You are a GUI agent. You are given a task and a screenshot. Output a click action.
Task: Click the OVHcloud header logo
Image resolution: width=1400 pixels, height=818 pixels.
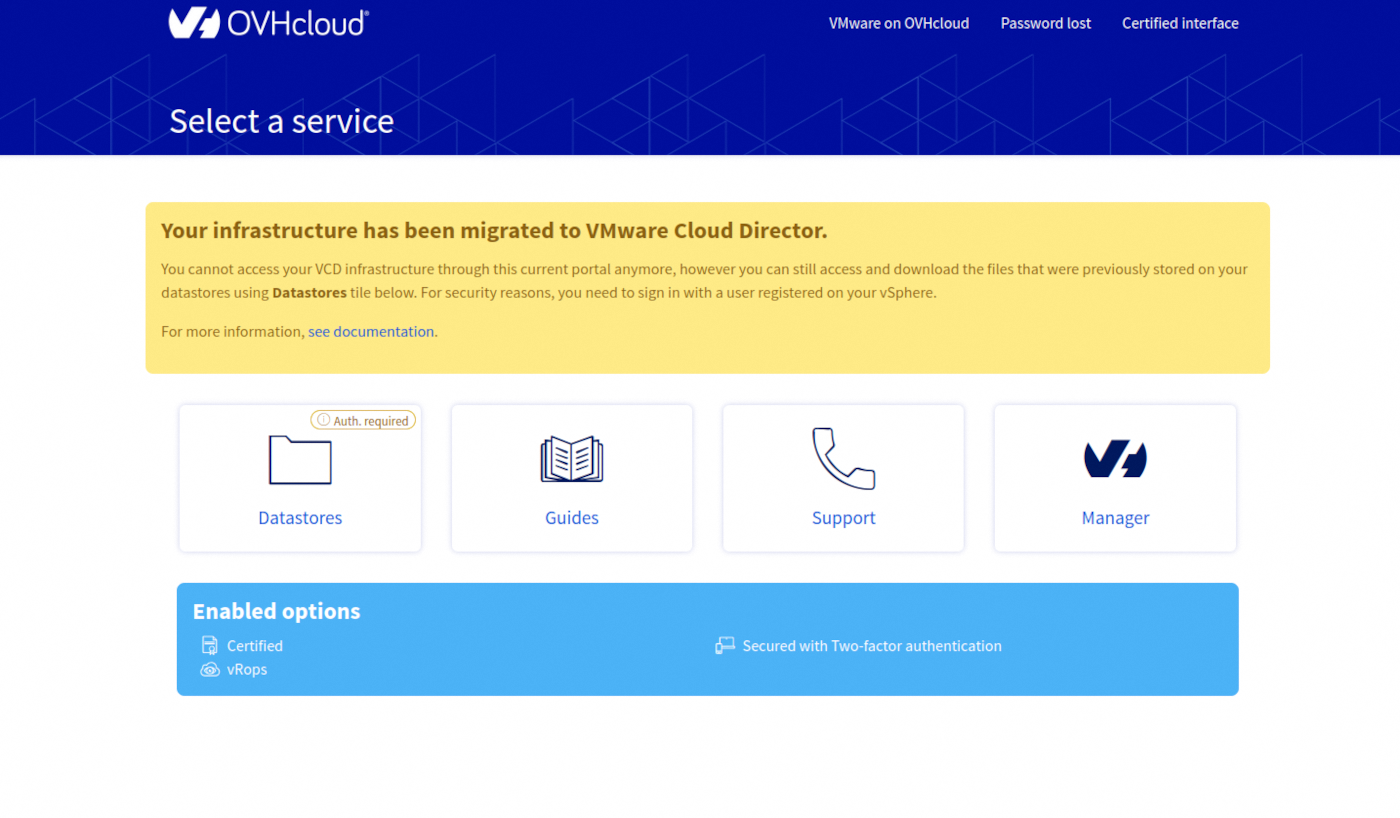pyautogui.click(x=267, y=22)
